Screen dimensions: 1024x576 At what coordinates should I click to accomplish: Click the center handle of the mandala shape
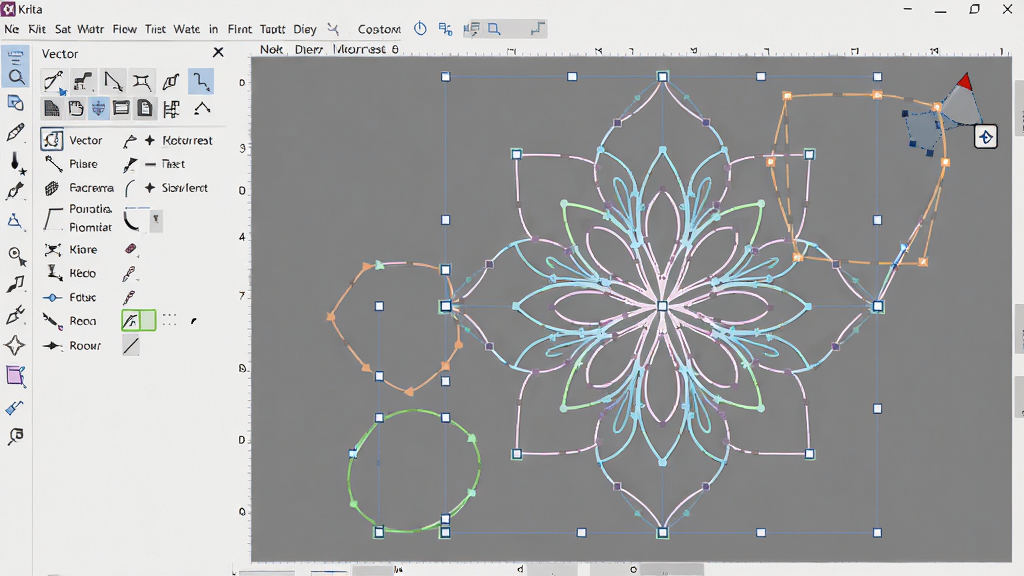click(662, 306)
